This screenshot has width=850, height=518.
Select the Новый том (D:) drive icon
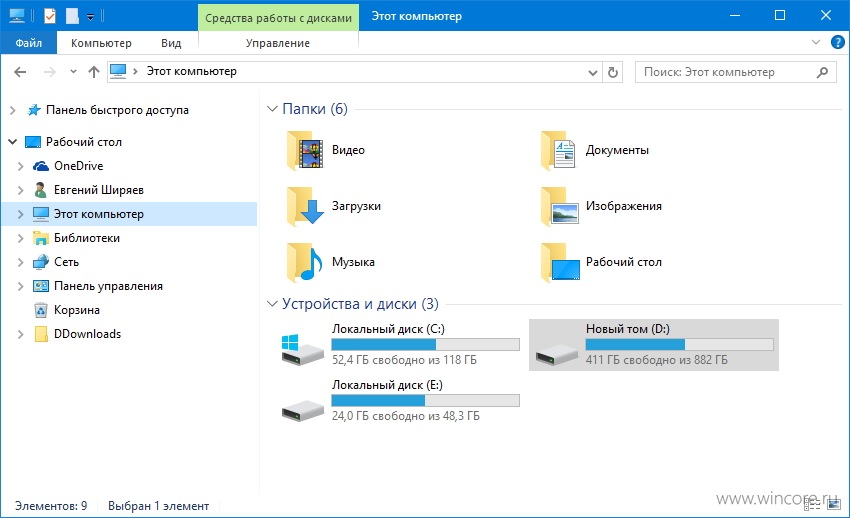(557, 355)
